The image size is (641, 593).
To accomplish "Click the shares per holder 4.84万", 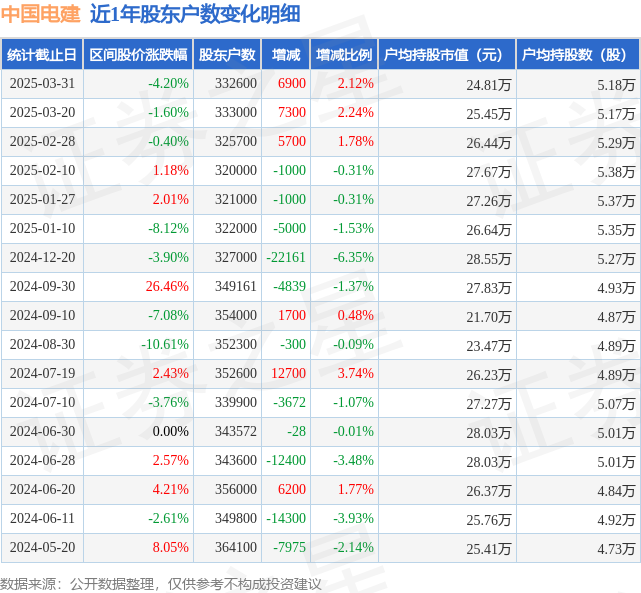I will tap(616, 491).
